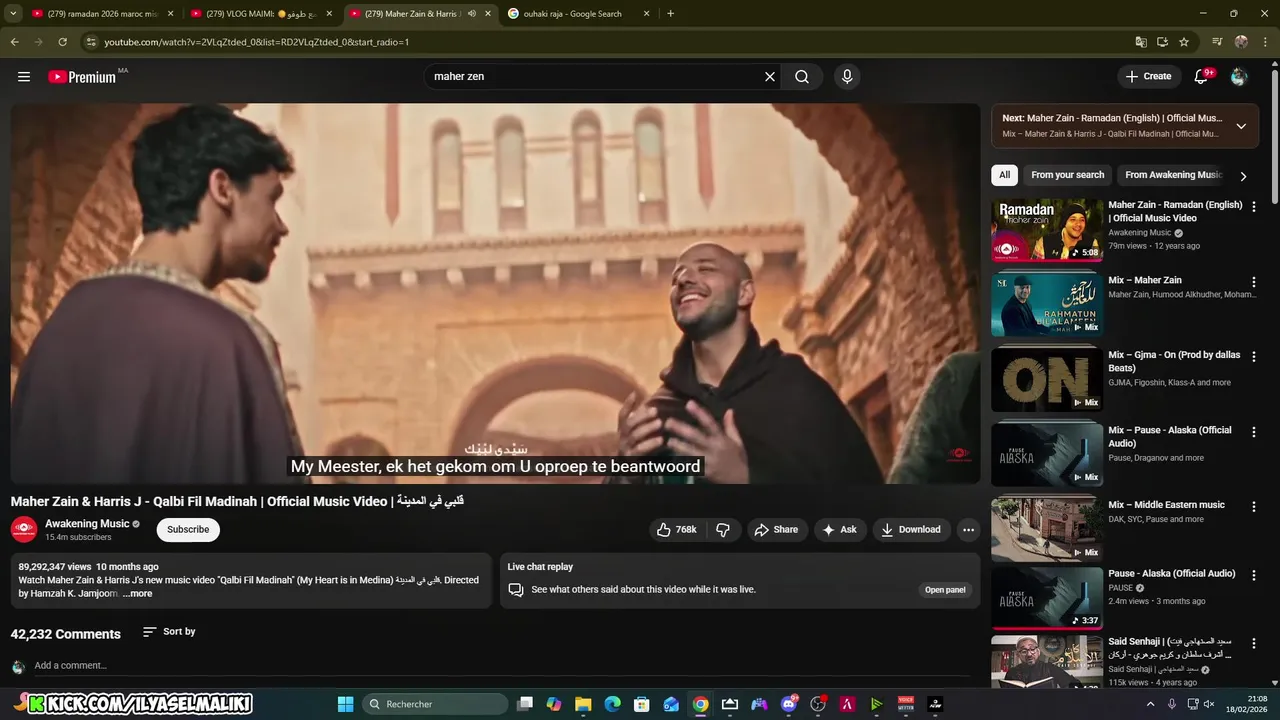Viewport: 1280px width, 720px height.
Task: Download the video
Action: (911, 530)
